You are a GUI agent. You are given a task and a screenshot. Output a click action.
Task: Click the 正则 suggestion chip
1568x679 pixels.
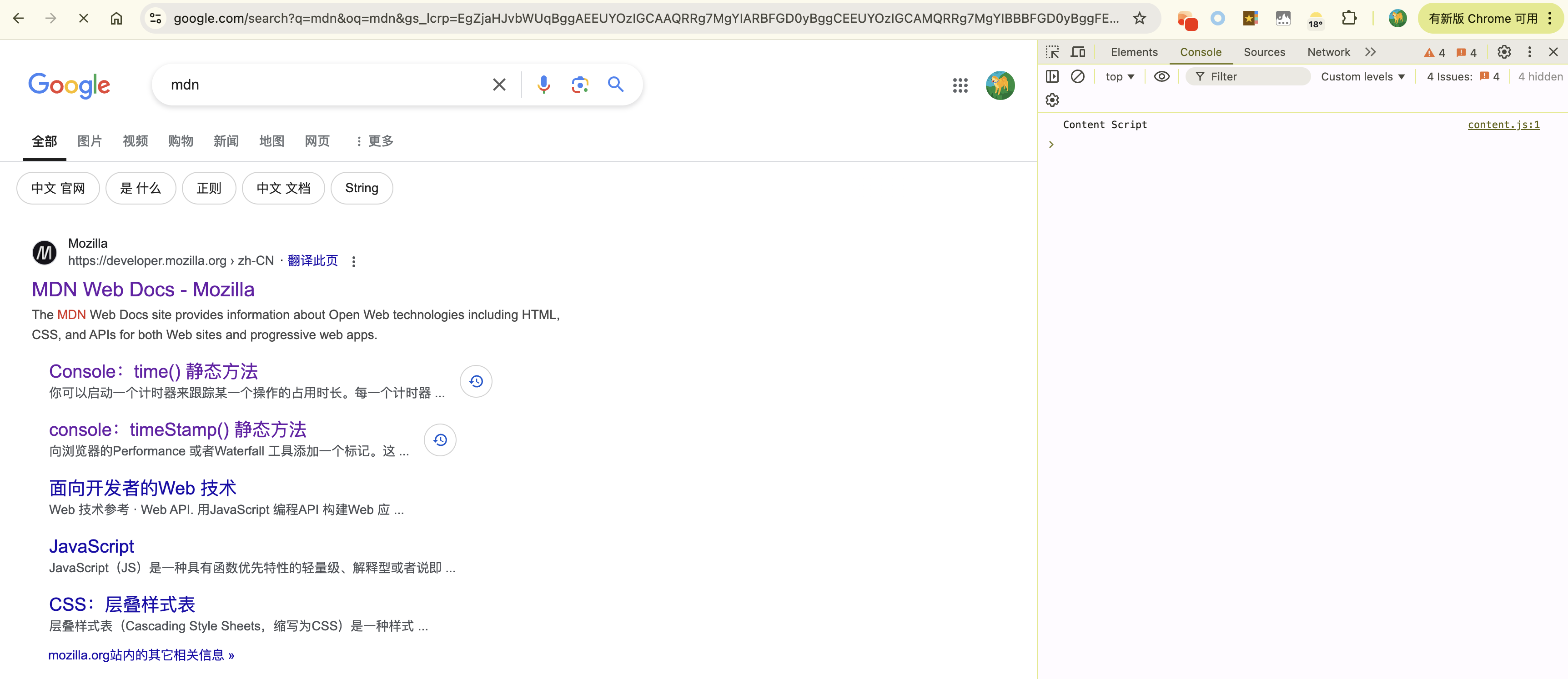tap(209, 188)
